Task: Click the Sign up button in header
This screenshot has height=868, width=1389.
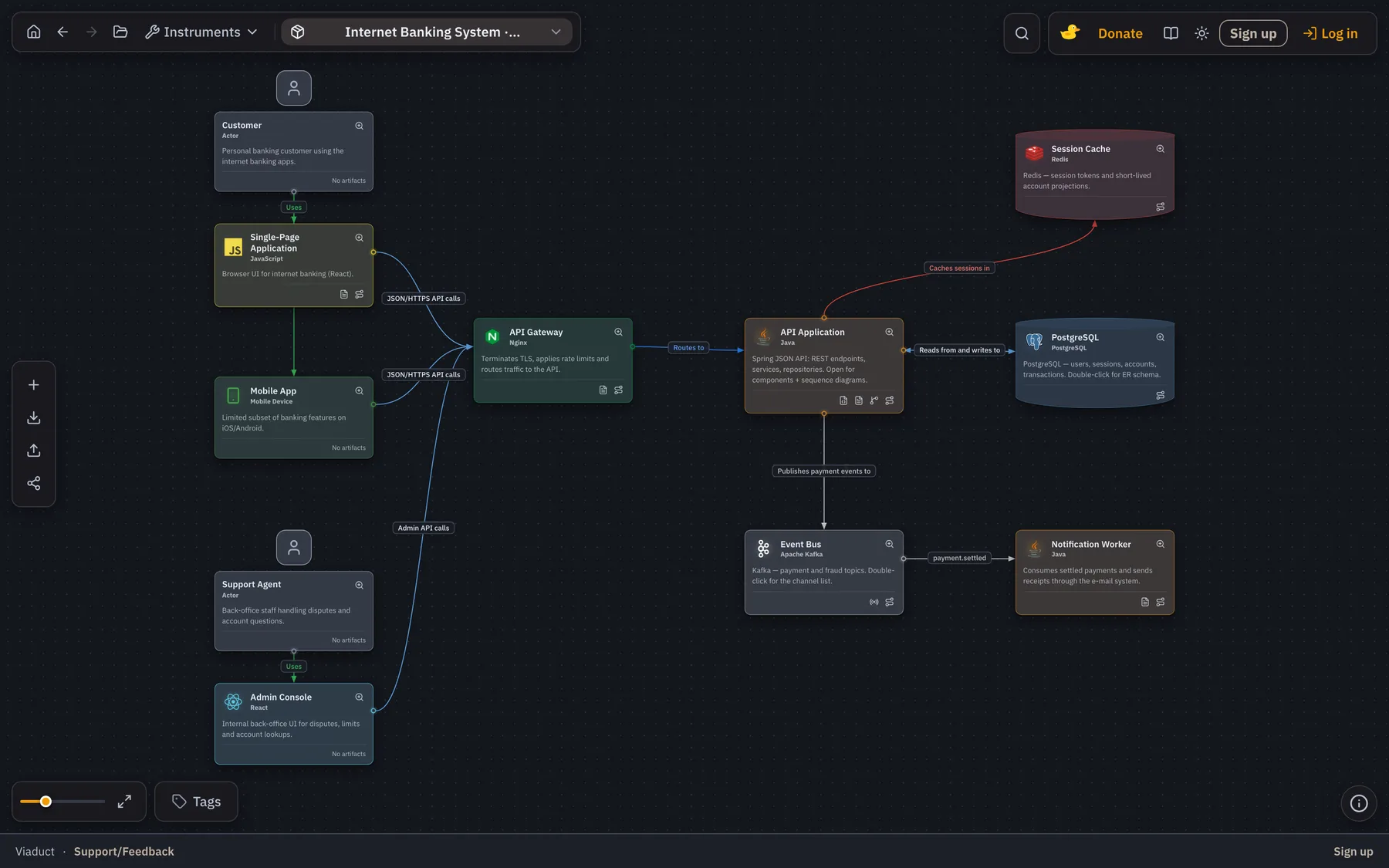Action: 1253,33
